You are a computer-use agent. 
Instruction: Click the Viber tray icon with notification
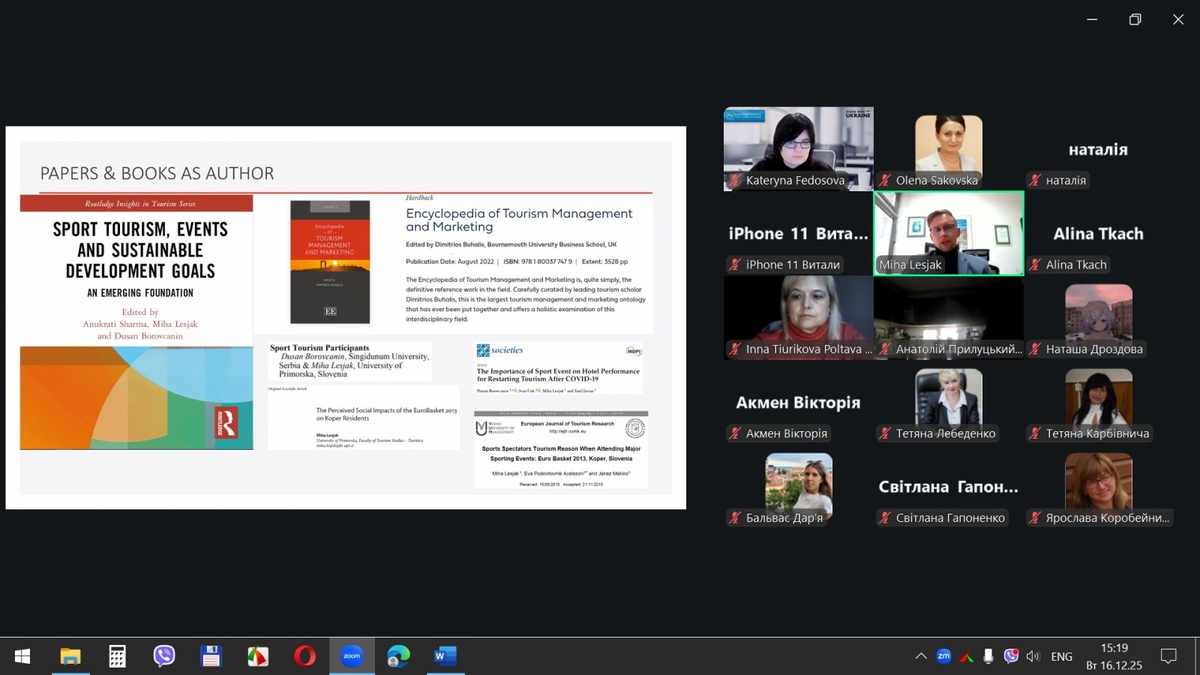tap(1011, 656)
